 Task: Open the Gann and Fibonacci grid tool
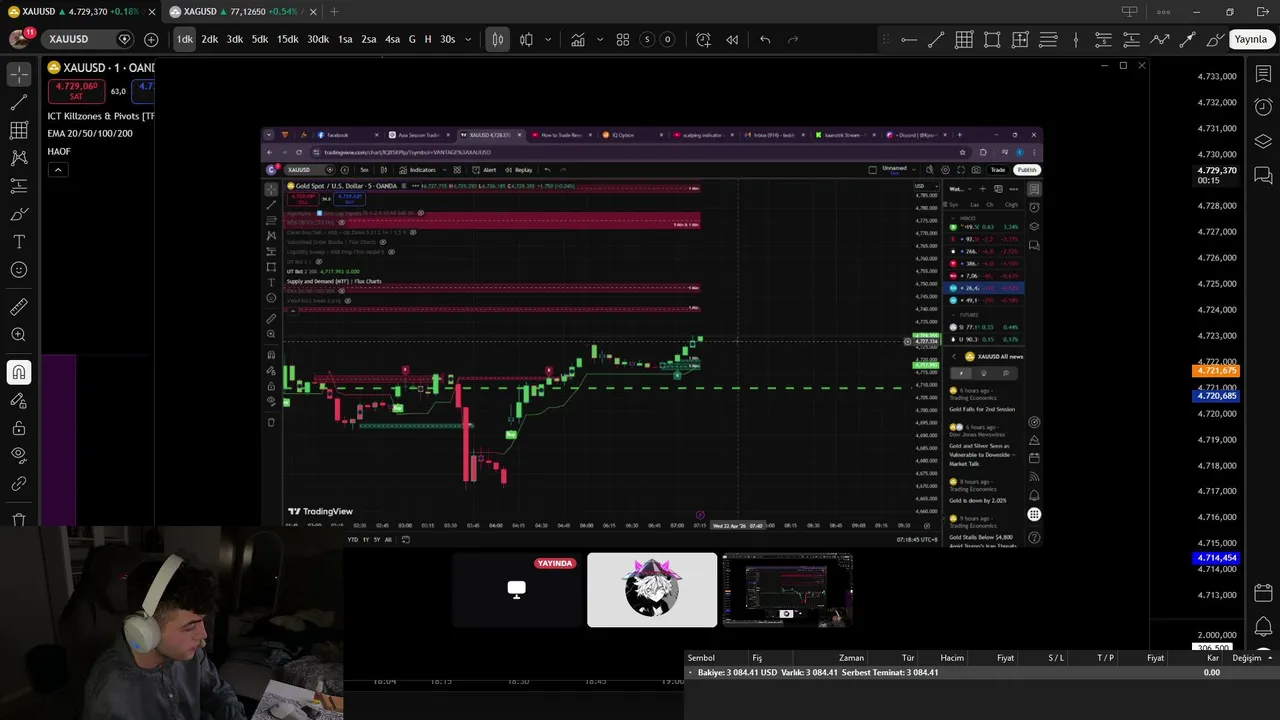tap(19, 130)
